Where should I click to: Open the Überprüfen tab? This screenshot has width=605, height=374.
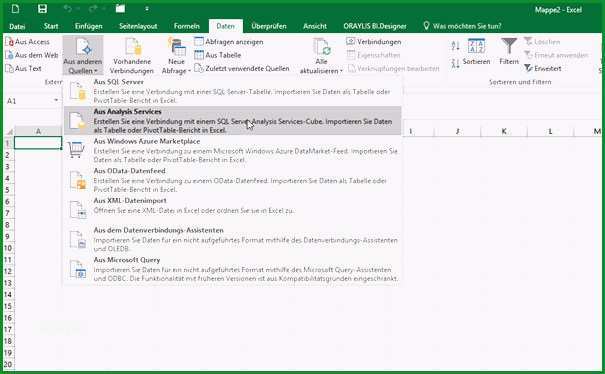(x=269, y=26)
